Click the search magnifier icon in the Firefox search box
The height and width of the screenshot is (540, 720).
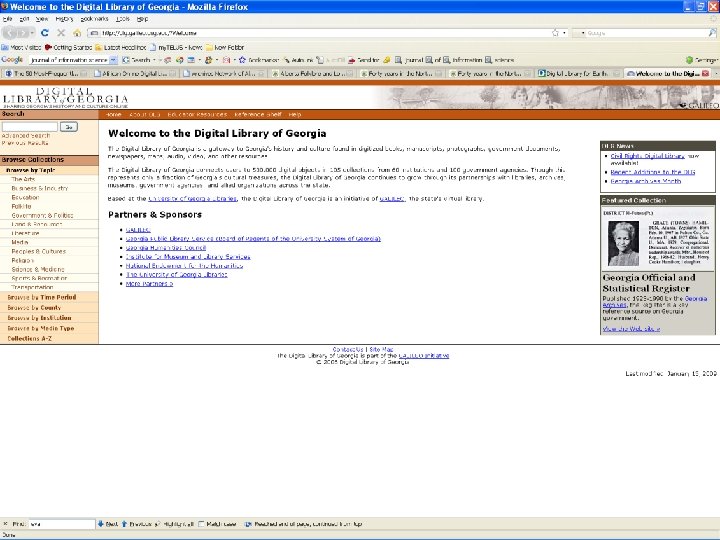click(x=712, y=33)
